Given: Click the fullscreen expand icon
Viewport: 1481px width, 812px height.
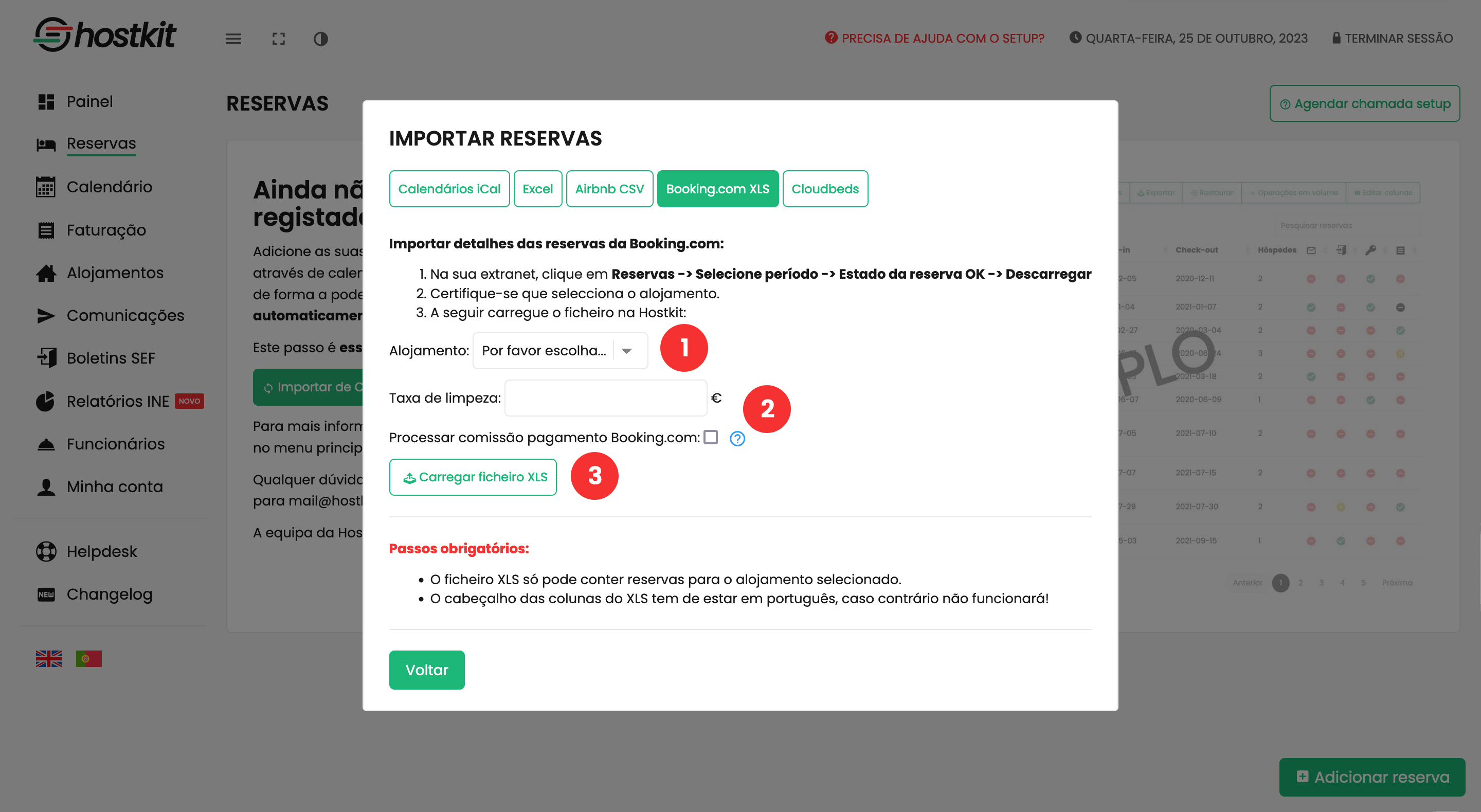Looking at the screenshot, I should [x=278, y=39].
